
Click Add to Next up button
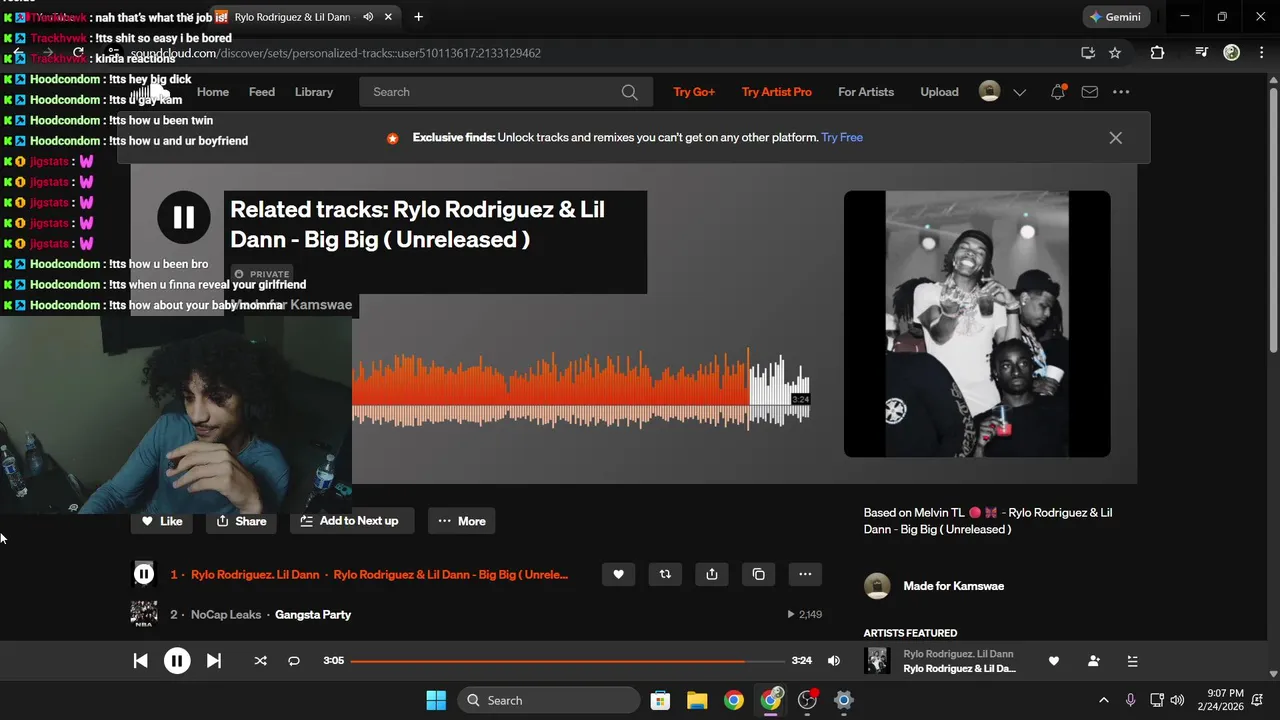[x=350, y=521]
